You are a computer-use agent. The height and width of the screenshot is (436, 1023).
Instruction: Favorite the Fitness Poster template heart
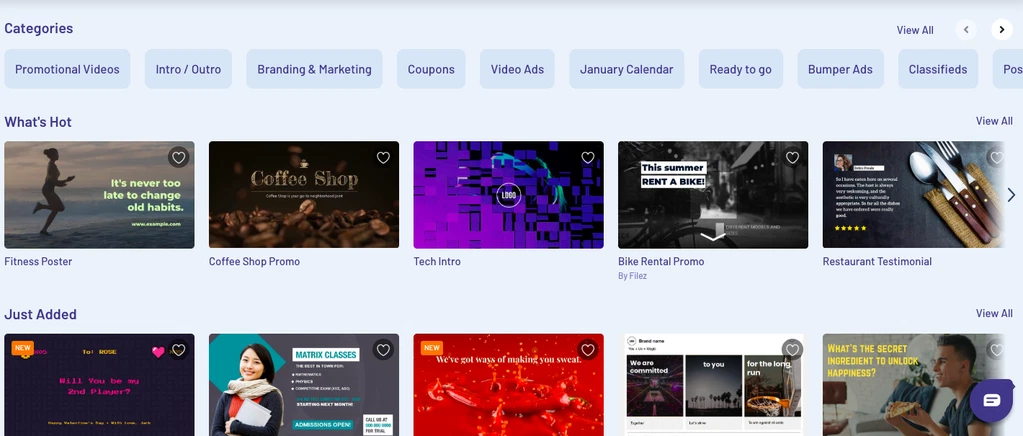click(179, 157)
